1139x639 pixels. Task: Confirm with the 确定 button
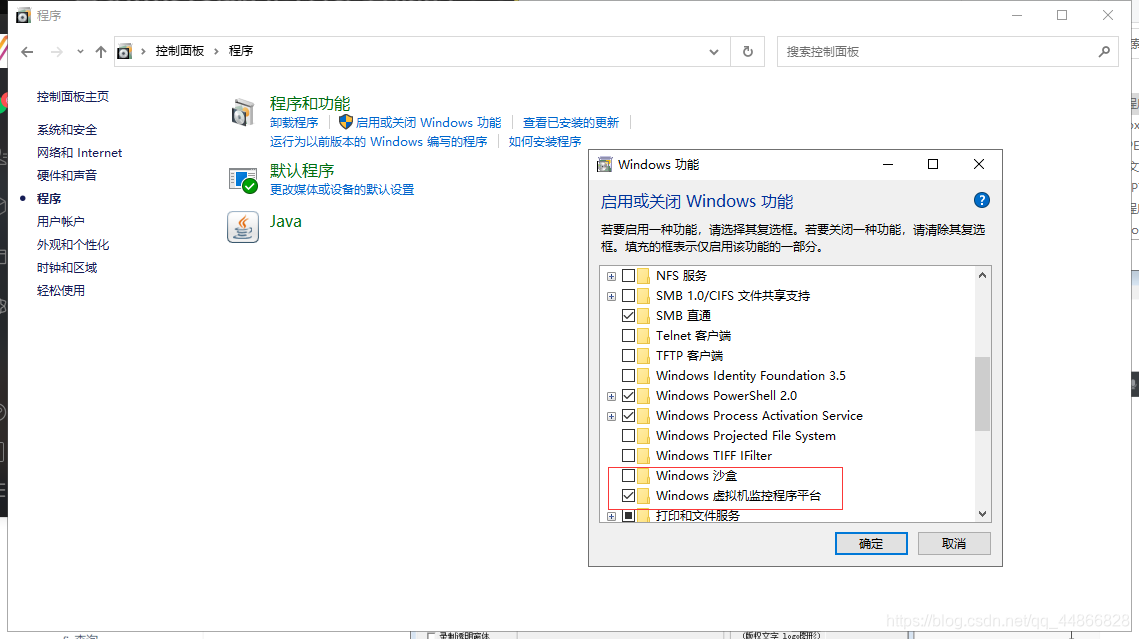point(871,544)
